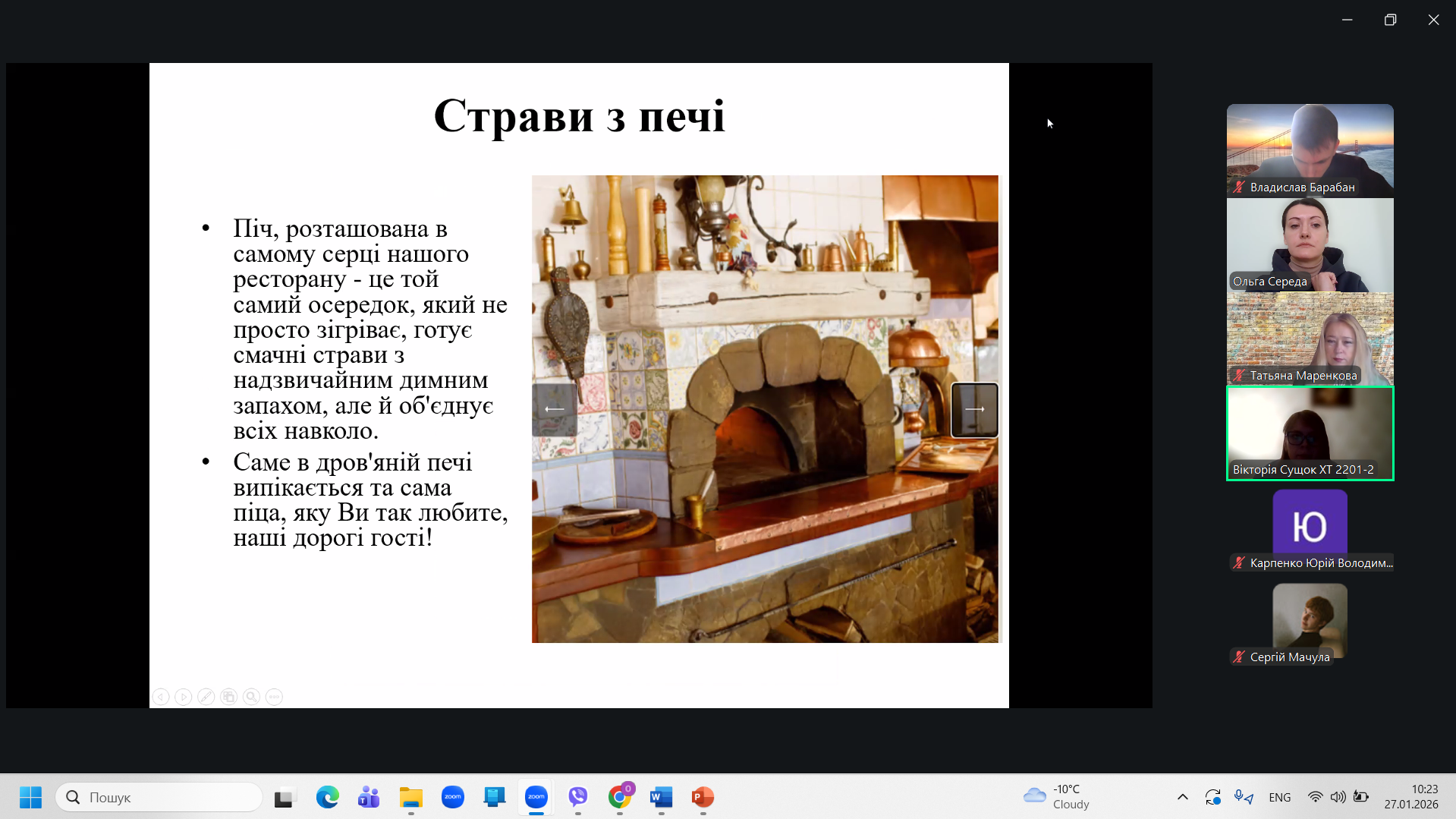Select Владислав Барабан's video tile
Screen dimensions: 1456x819
click(x=1310, y=150)
